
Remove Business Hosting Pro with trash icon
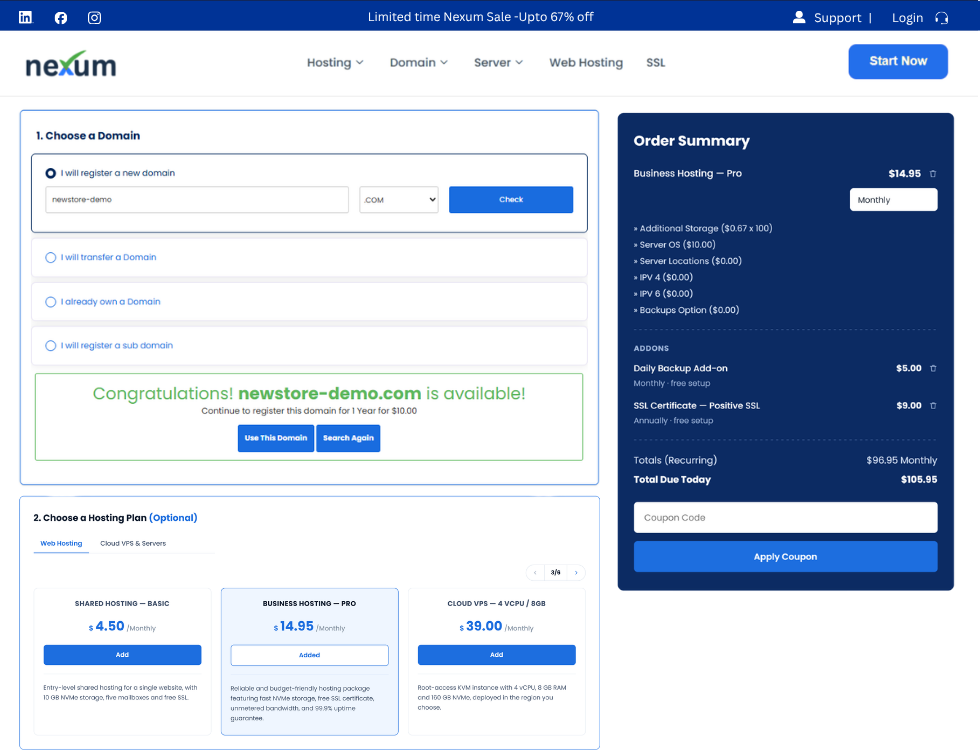[x=932, y=174]
